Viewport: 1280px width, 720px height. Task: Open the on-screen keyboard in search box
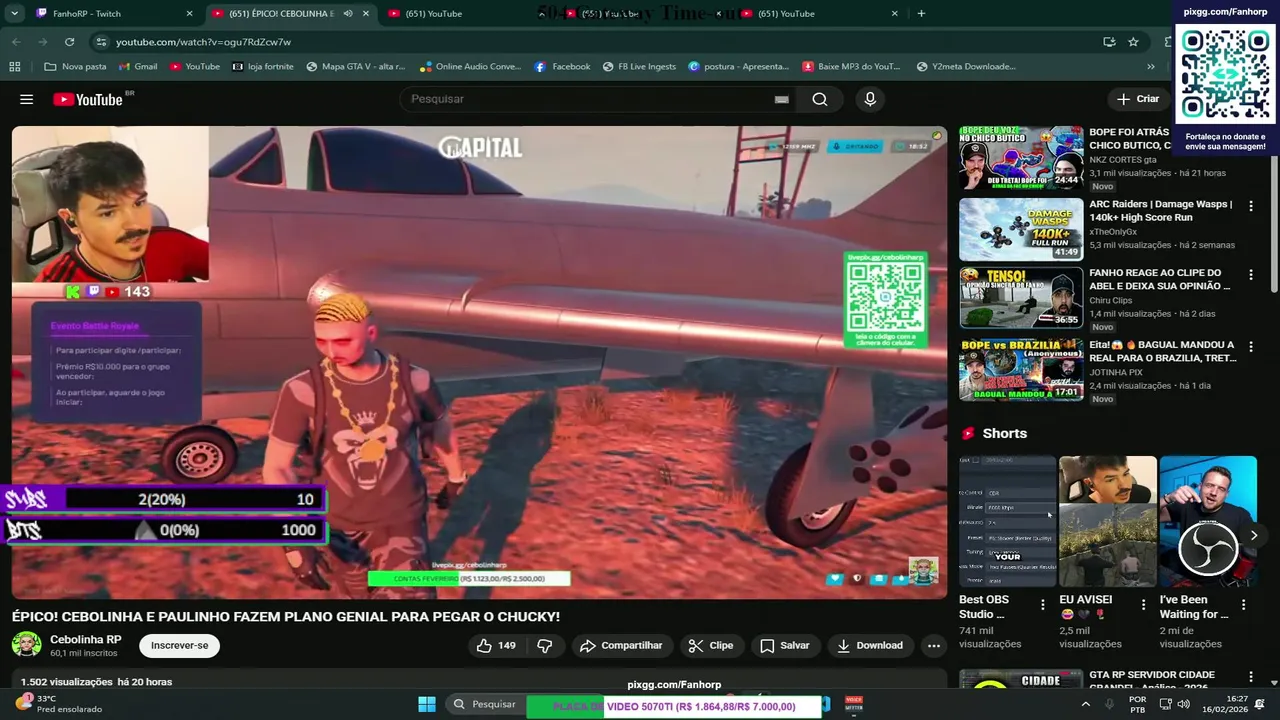point(781,99)
